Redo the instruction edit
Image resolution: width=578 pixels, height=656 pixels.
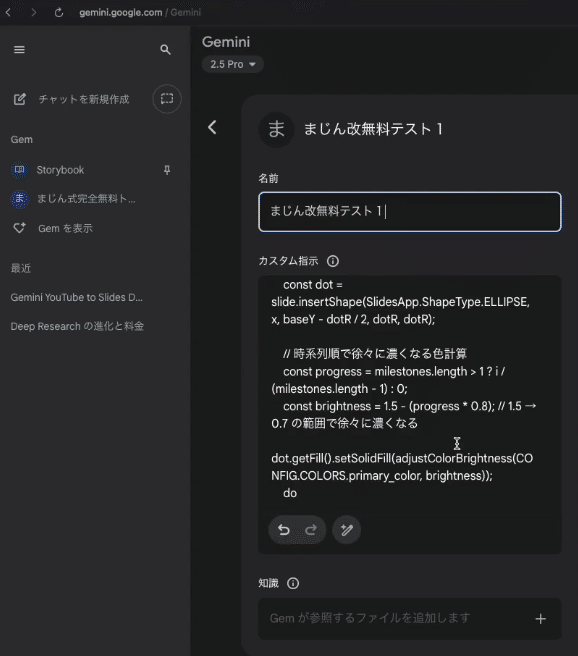coord(310,530)
